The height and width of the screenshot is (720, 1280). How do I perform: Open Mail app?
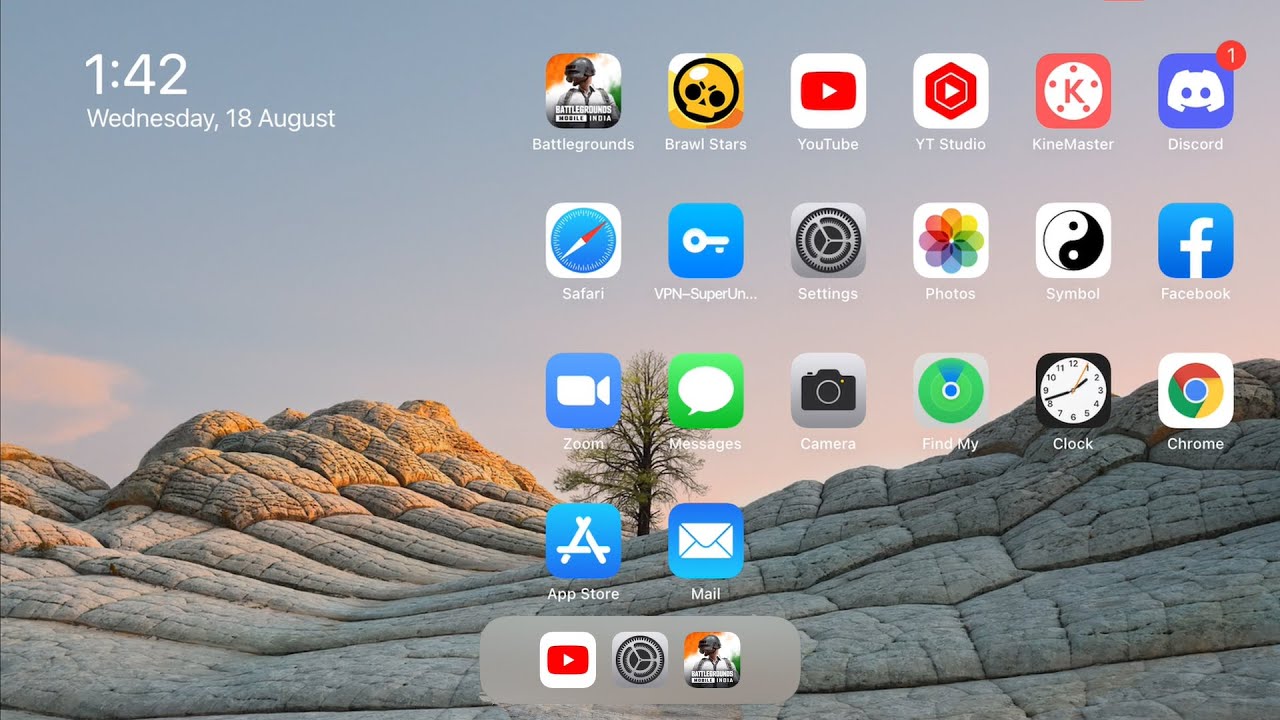(706, 541)
